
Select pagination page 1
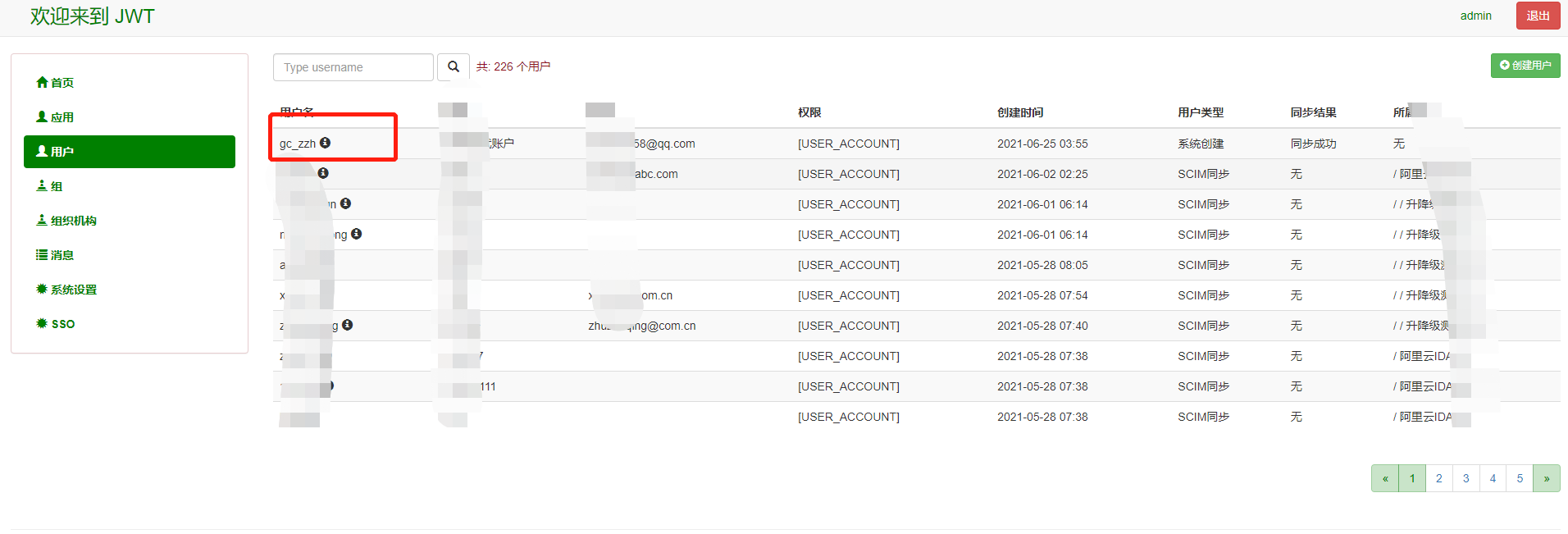[1412, 478]
